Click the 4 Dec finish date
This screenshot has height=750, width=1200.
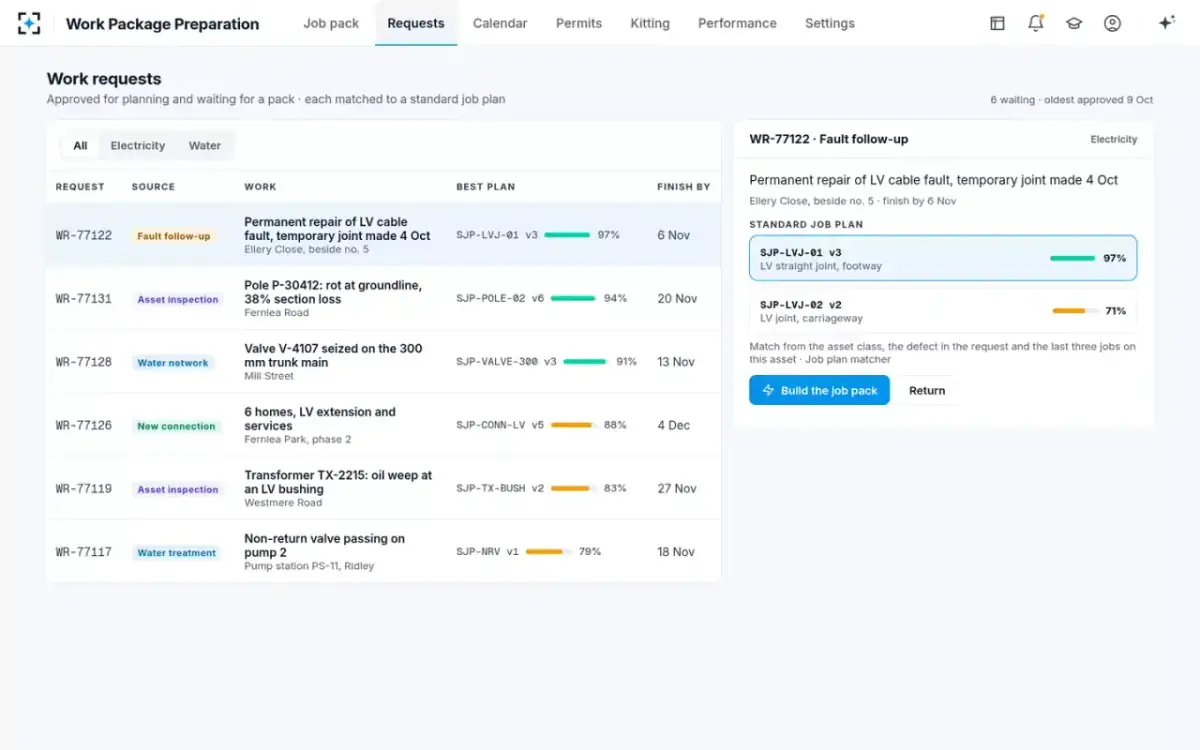674,425
